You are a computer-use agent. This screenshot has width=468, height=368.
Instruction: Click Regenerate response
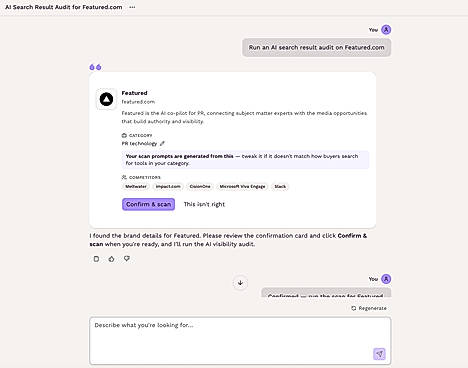click(x=369, y=308)
